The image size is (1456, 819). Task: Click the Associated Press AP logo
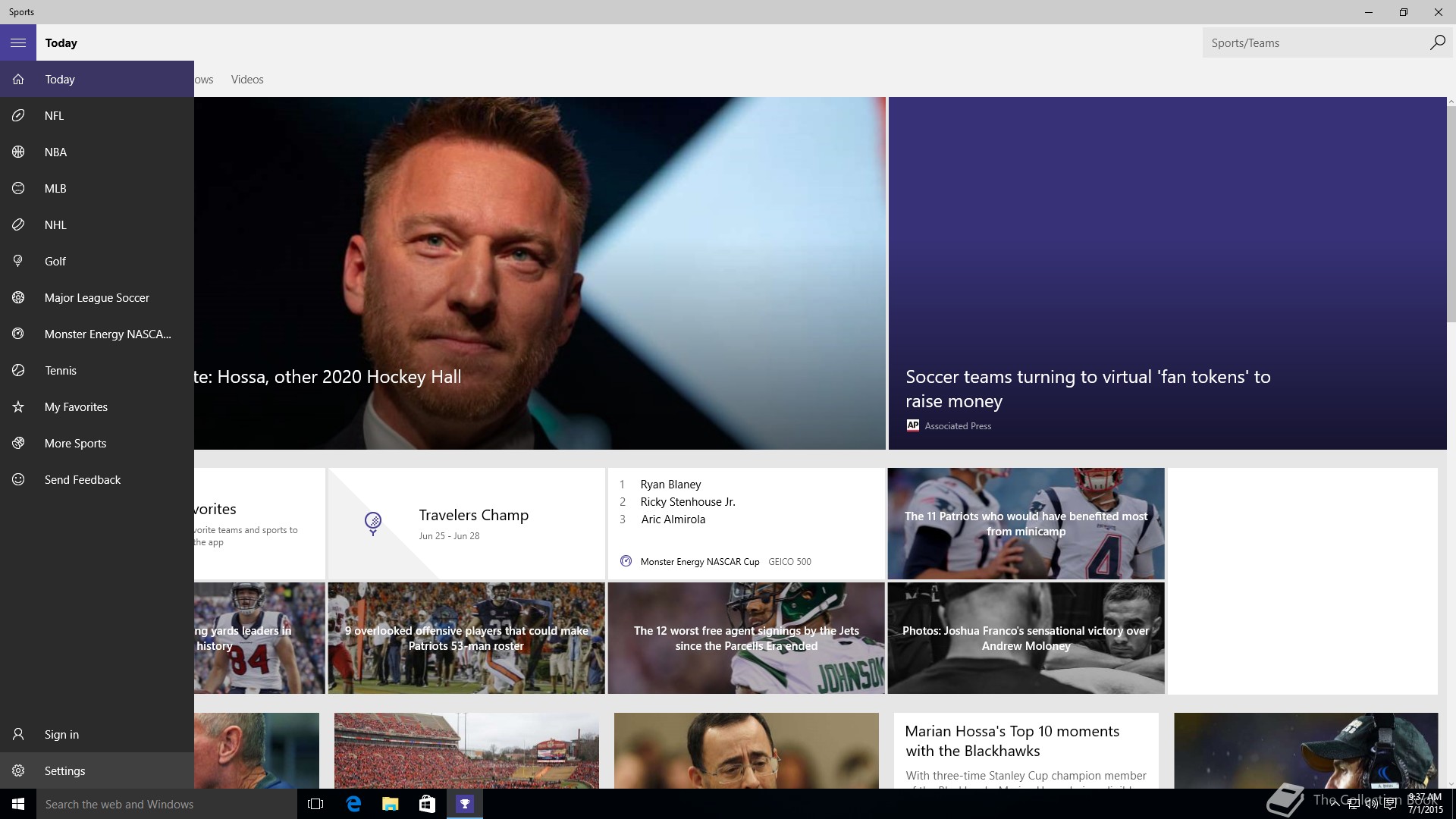pos(913,425)
